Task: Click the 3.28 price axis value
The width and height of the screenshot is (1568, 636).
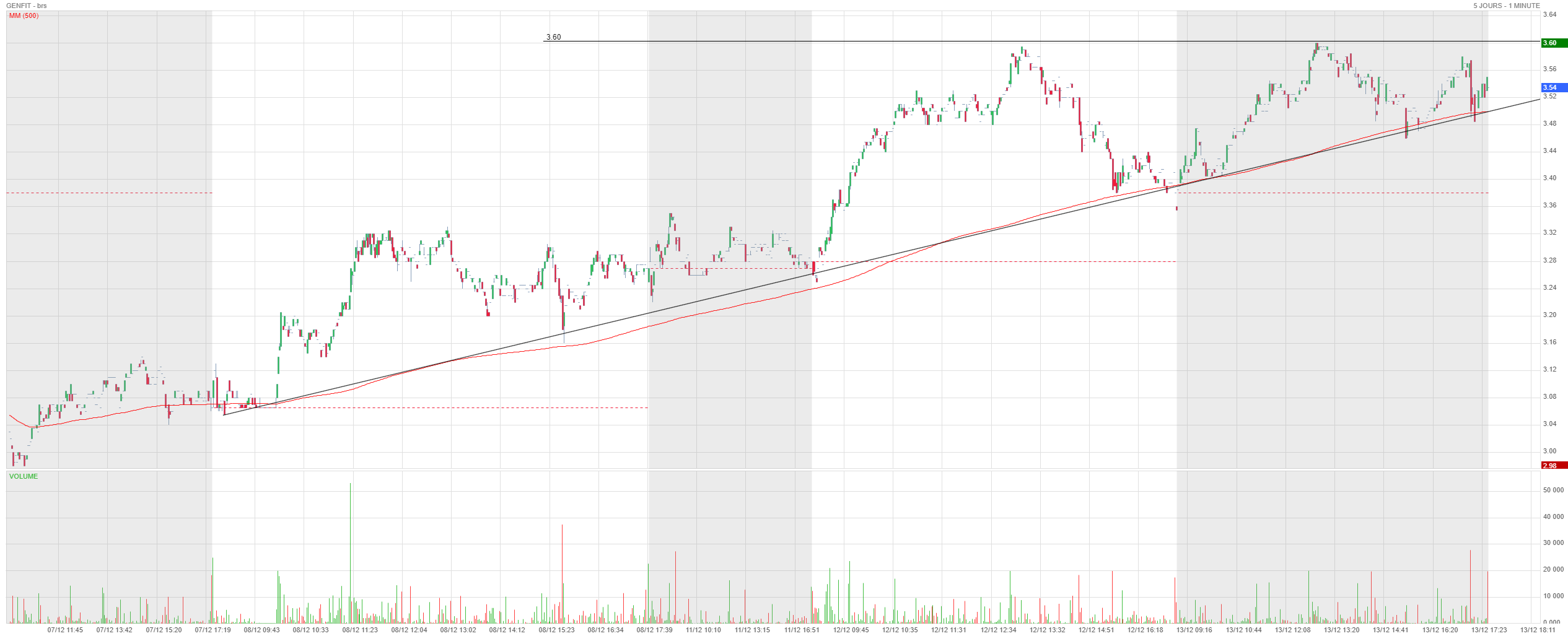Action: click(x=1549, y=260)
